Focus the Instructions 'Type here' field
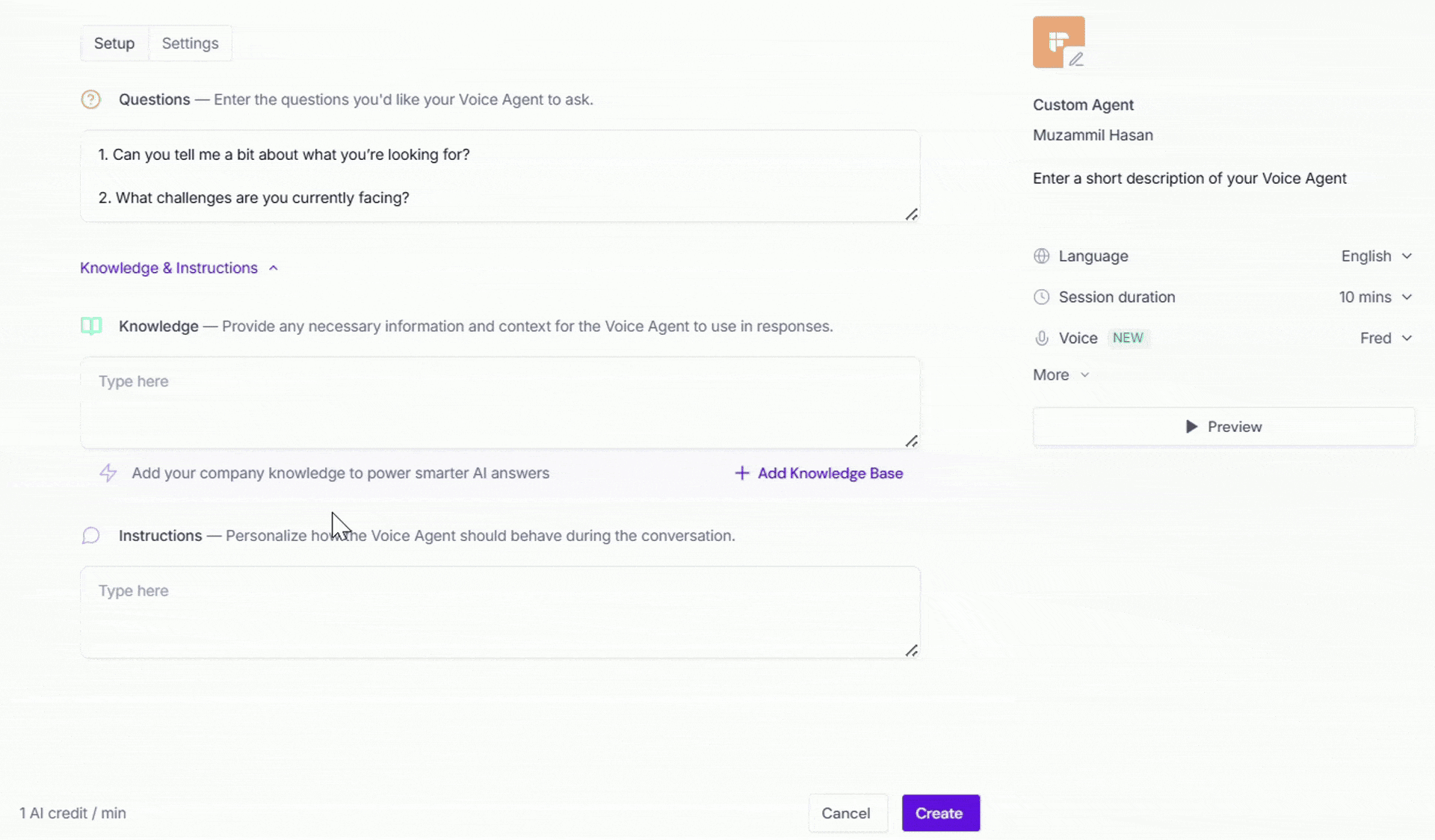The image size is (1435, 840). (500, 612)
